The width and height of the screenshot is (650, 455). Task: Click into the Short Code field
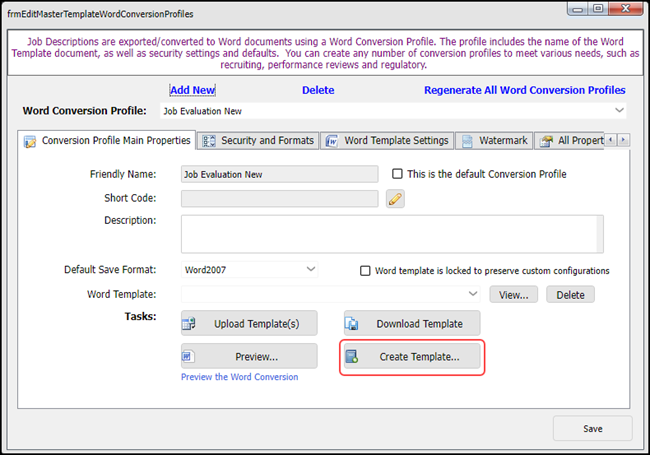pyautogui.click(x=279, y=198)
